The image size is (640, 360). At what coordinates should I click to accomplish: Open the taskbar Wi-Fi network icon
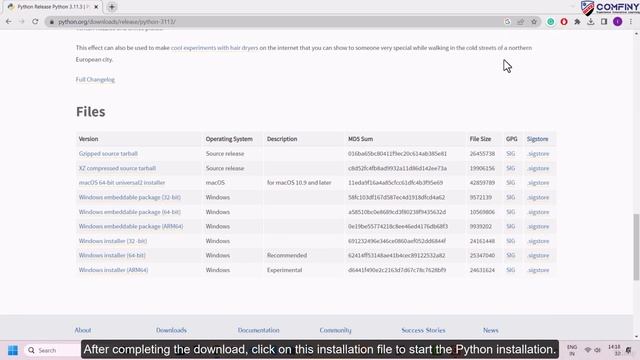pos(588,350)
